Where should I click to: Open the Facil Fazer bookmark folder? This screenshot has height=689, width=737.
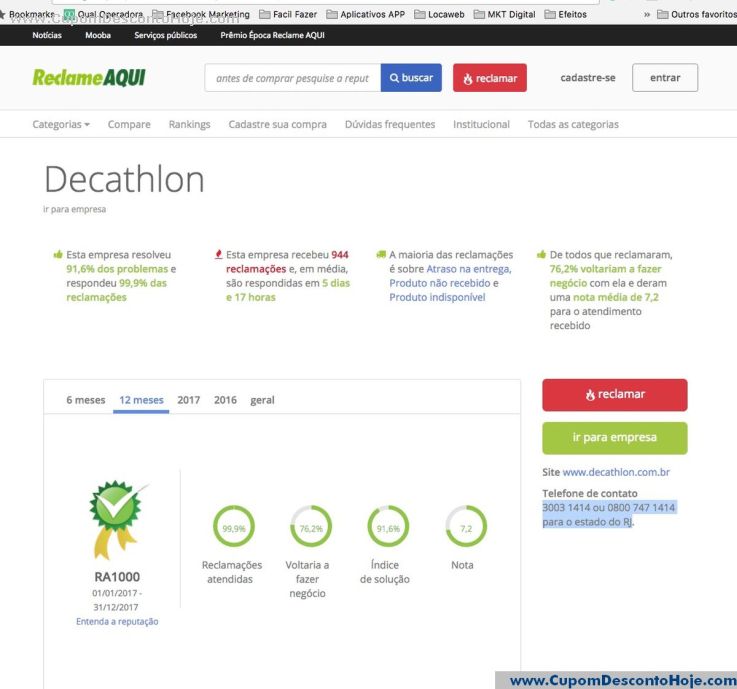(288, 15)
